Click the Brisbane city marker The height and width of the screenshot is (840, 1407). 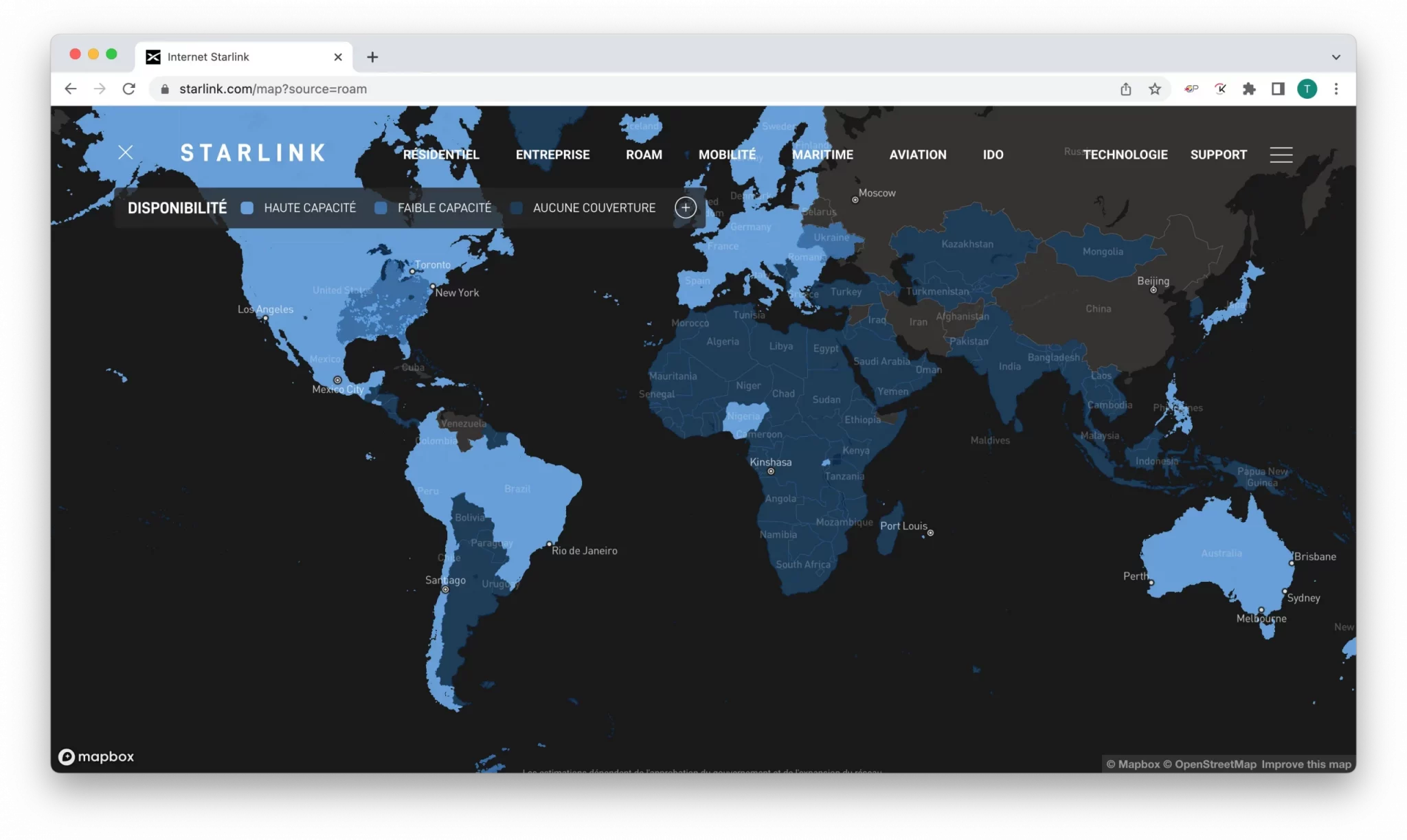point(1292,563)
